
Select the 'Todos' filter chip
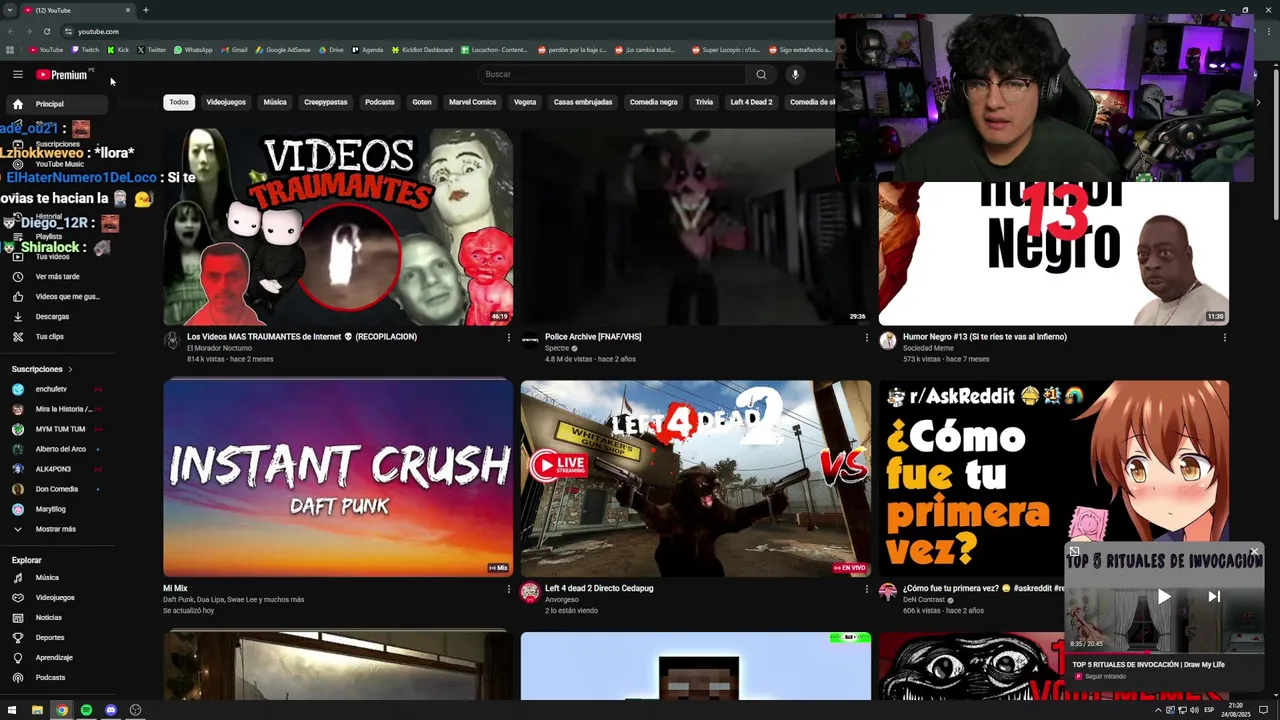pos(179,102)
